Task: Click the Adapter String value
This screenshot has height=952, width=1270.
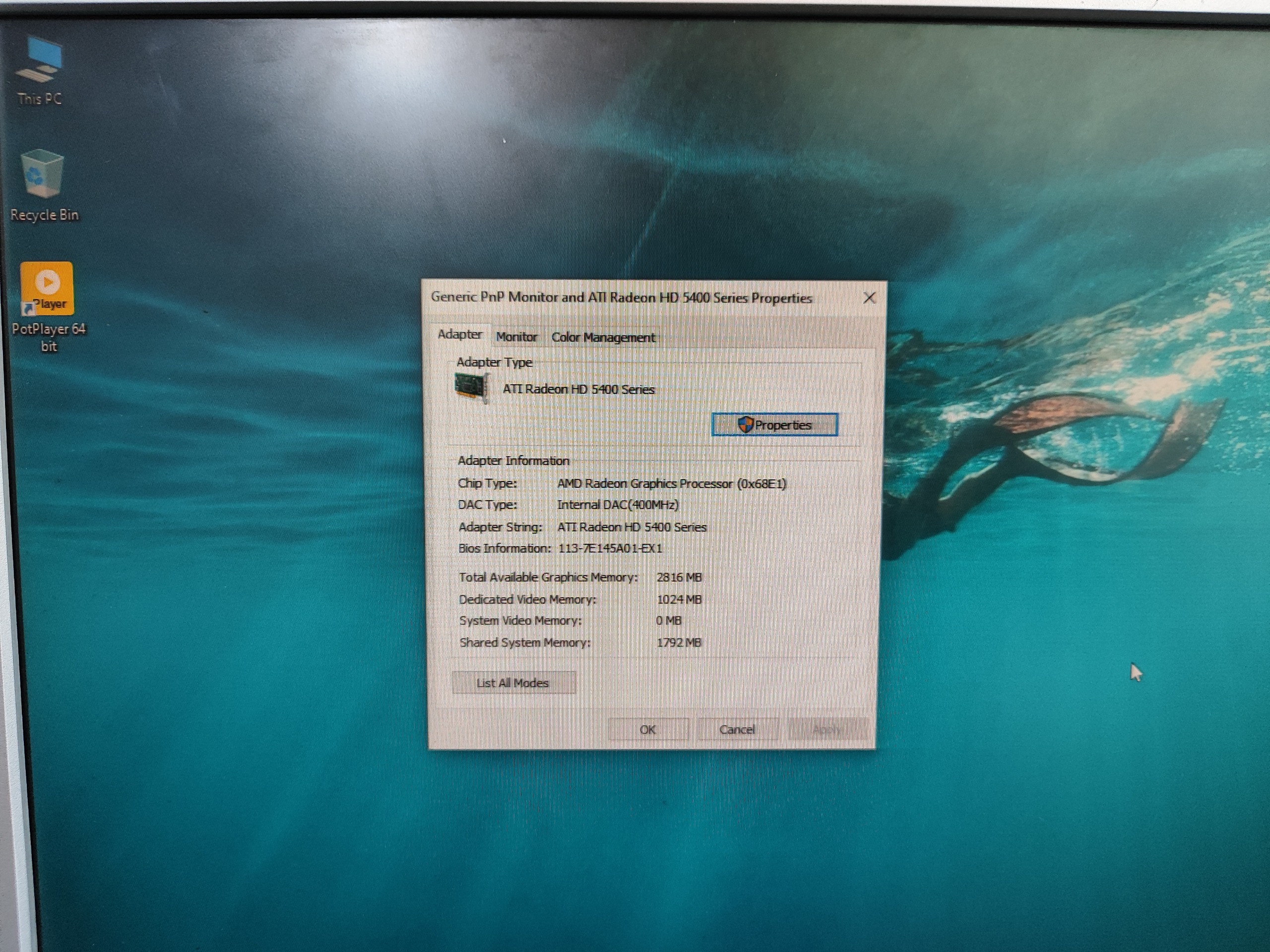Action: click(x=632, y=527)
